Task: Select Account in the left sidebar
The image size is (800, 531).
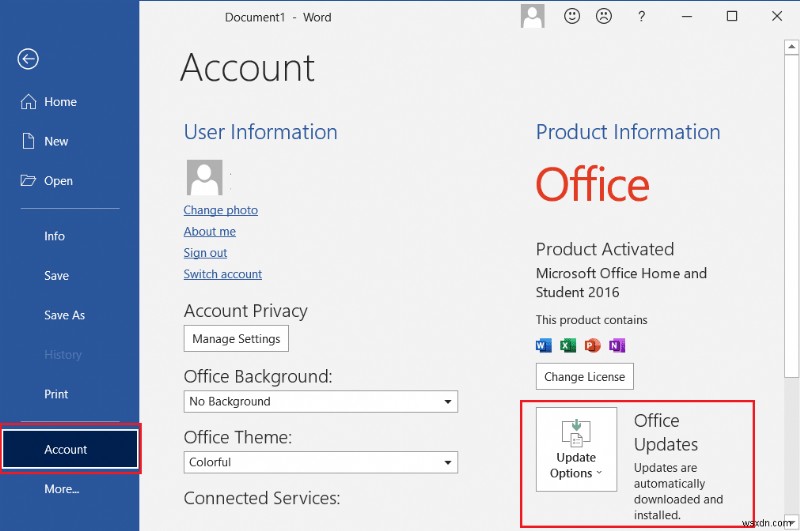Action: 70,449
